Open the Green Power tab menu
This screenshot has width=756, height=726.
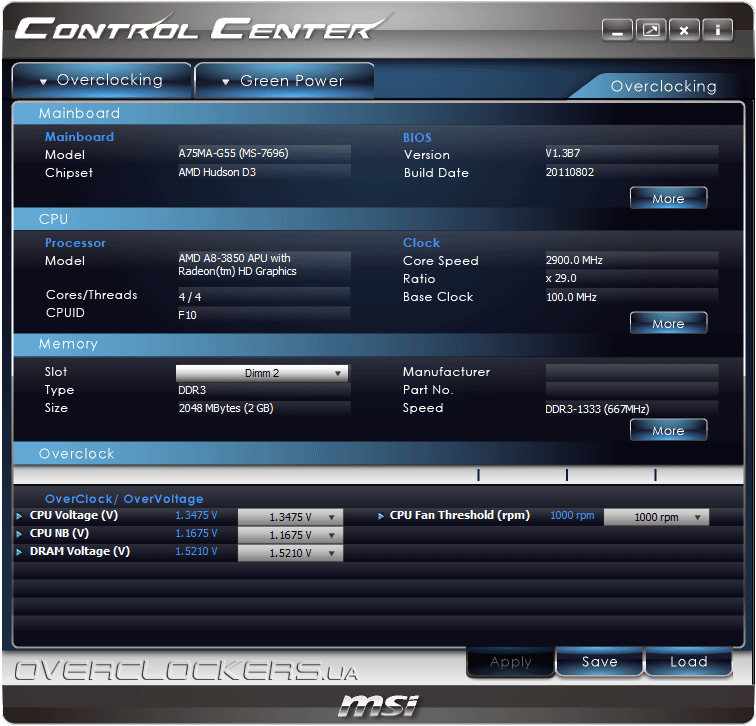[x=284, y=81]
